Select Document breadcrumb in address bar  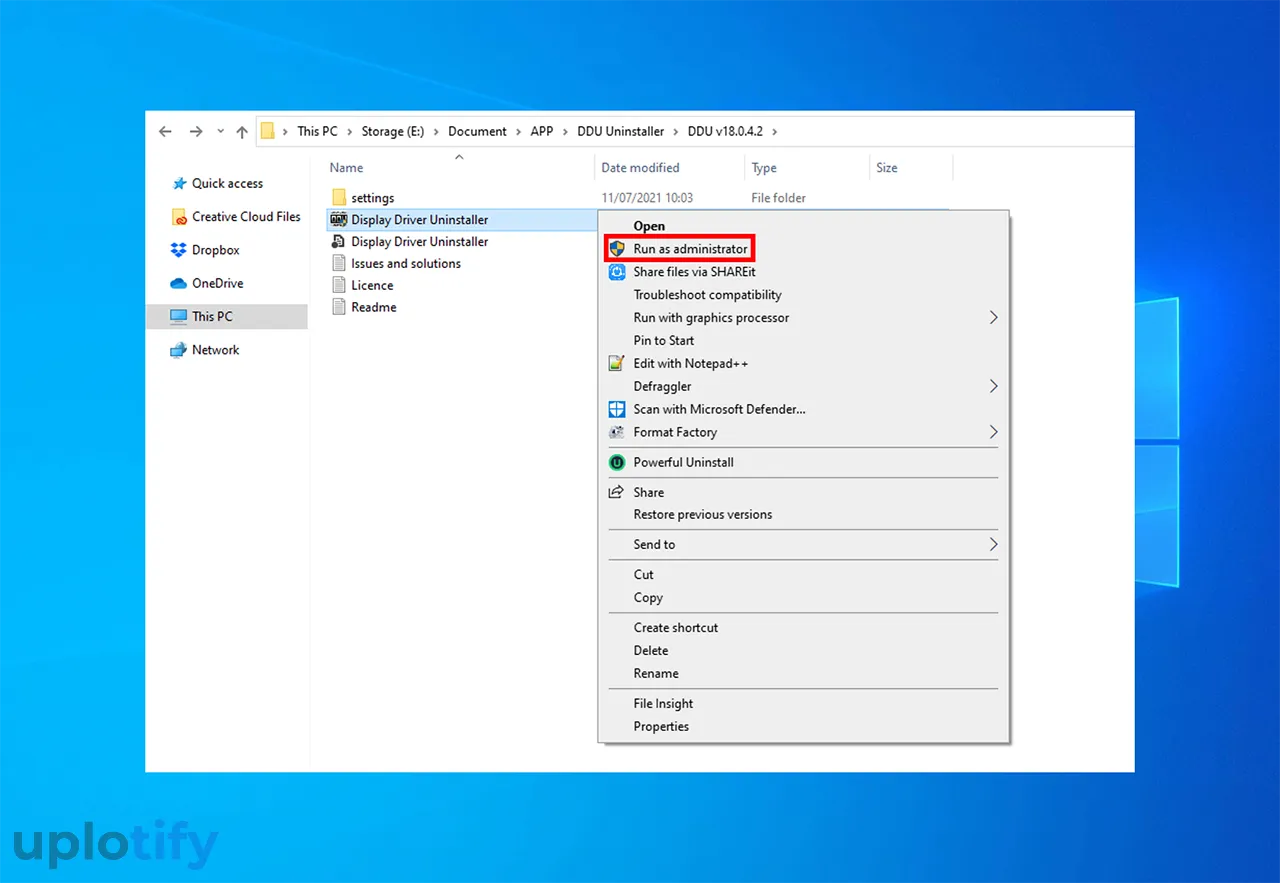[x=477, y=131]
